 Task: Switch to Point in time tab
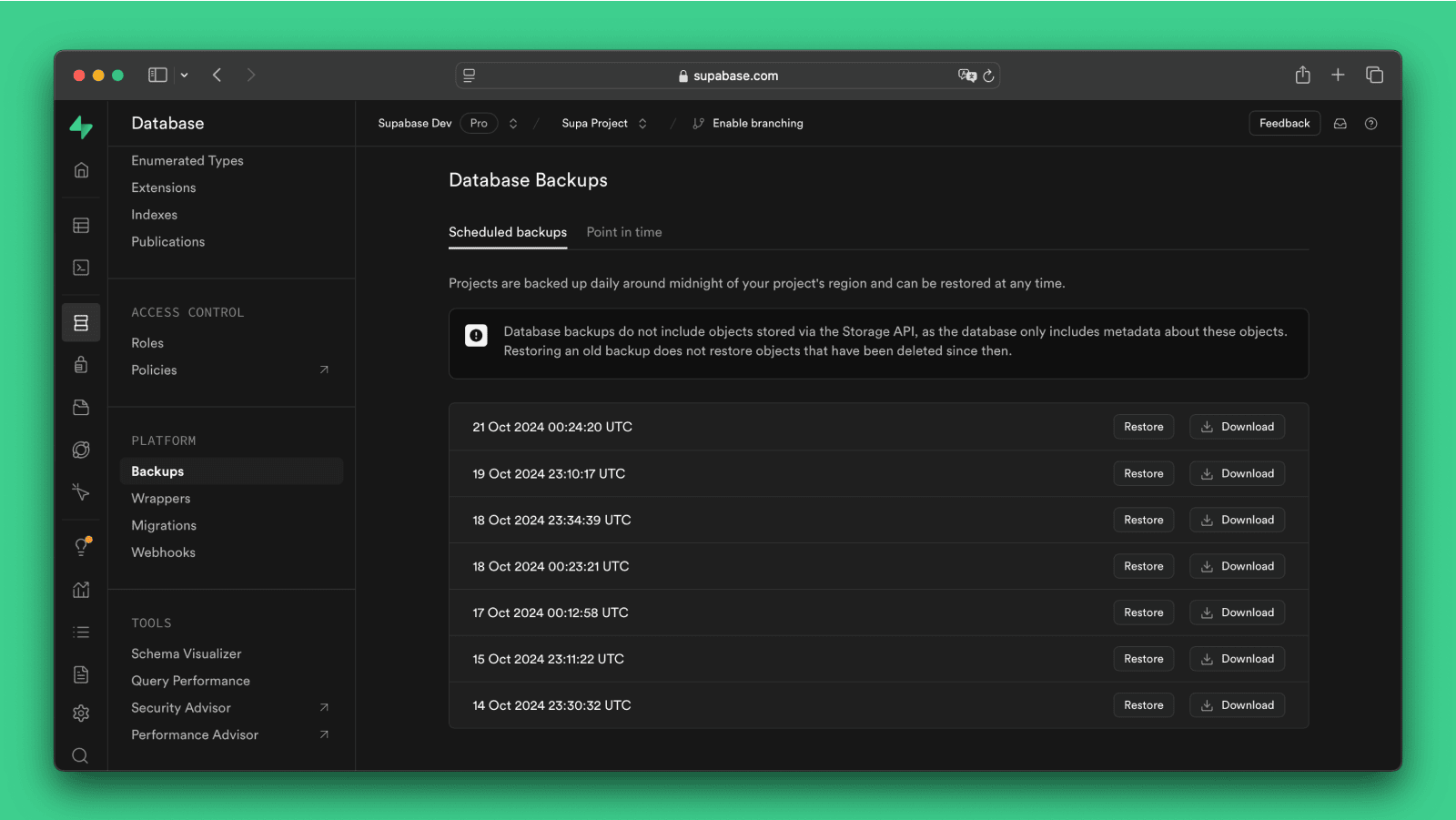tap(624, 232)
